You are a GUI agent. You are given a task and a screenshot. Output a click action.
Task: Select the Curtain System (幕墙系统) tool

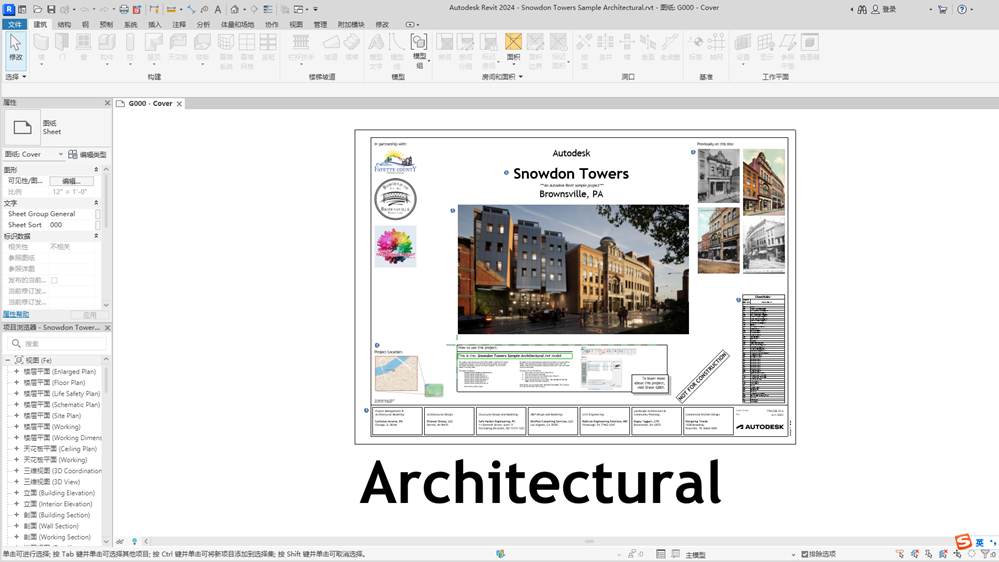(226, 52)
